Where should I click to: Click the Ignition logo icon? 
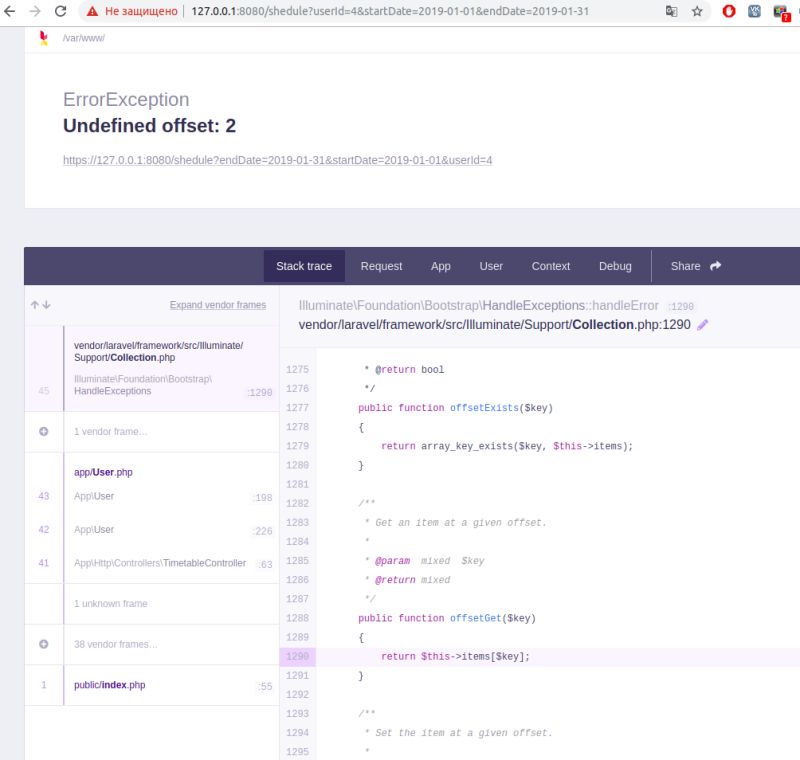44,38
